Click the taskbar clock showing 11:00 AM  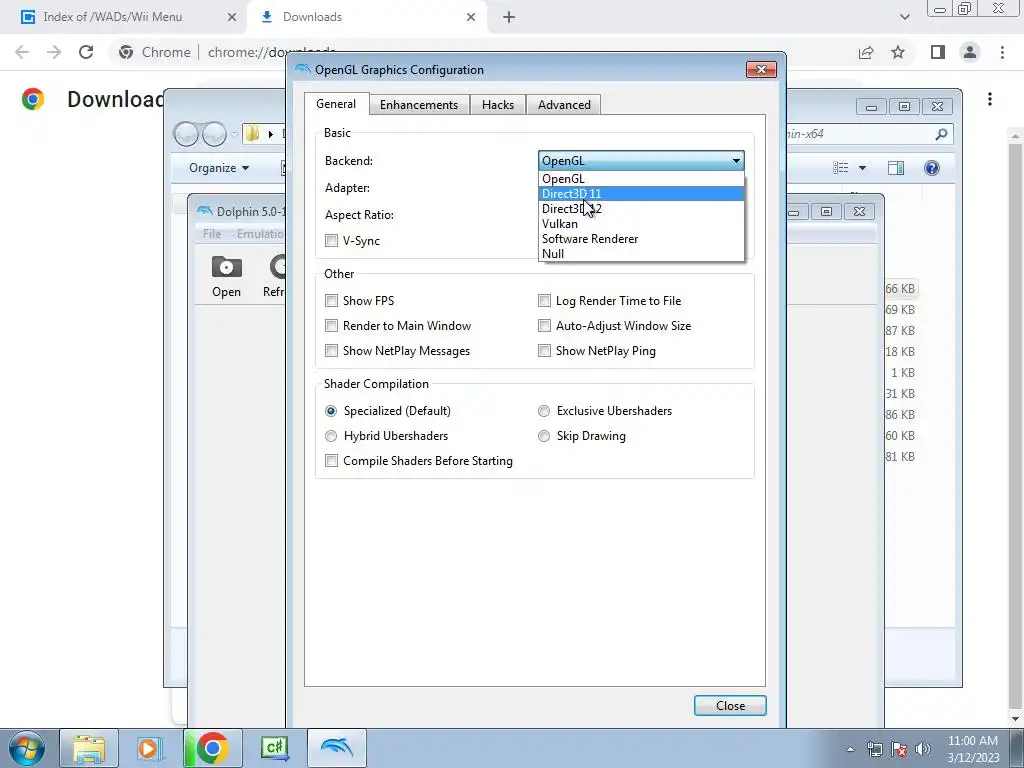973,749
